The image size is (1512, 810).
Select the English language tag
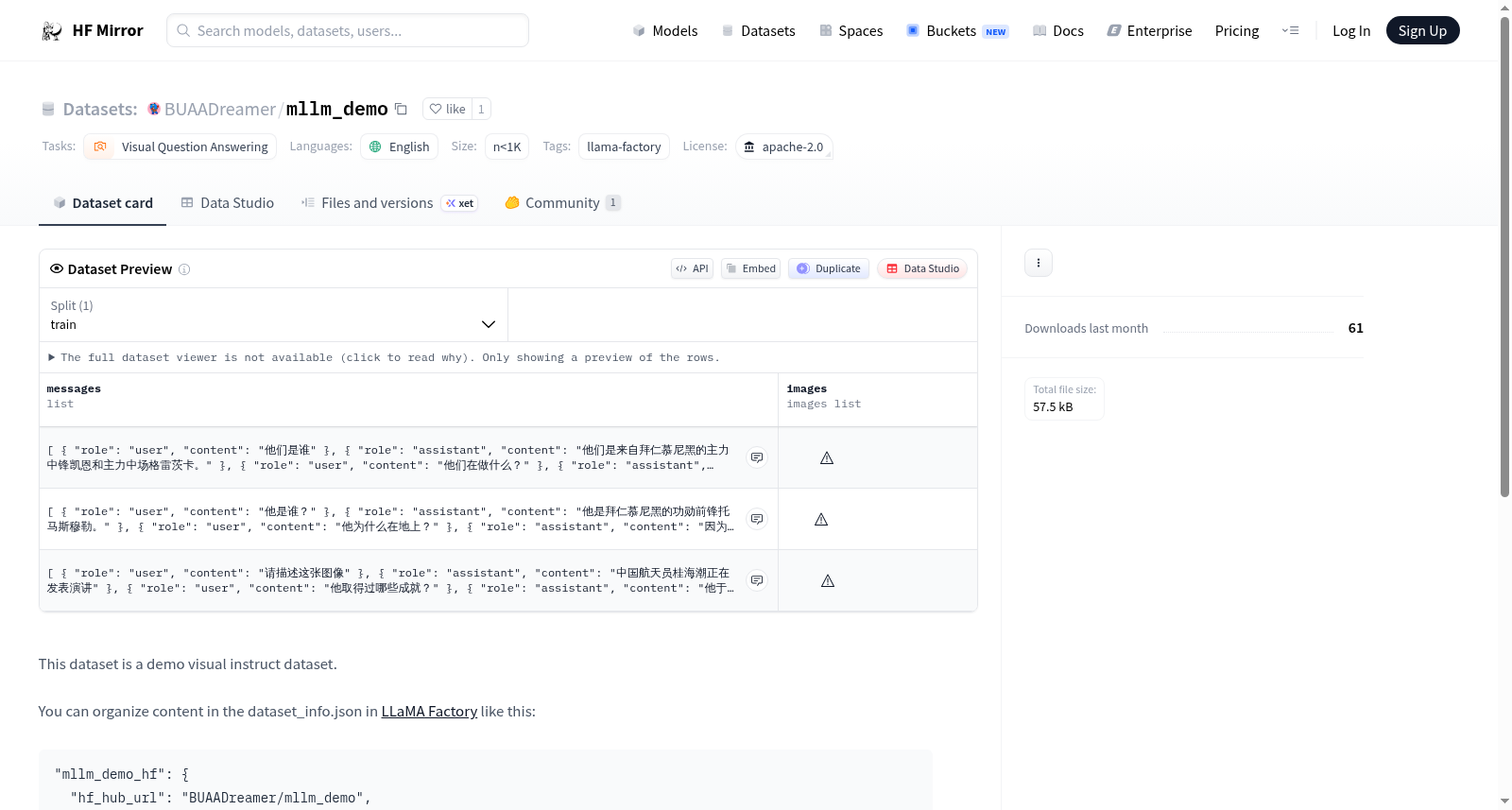pyautogui.click(x=399, y=146)
